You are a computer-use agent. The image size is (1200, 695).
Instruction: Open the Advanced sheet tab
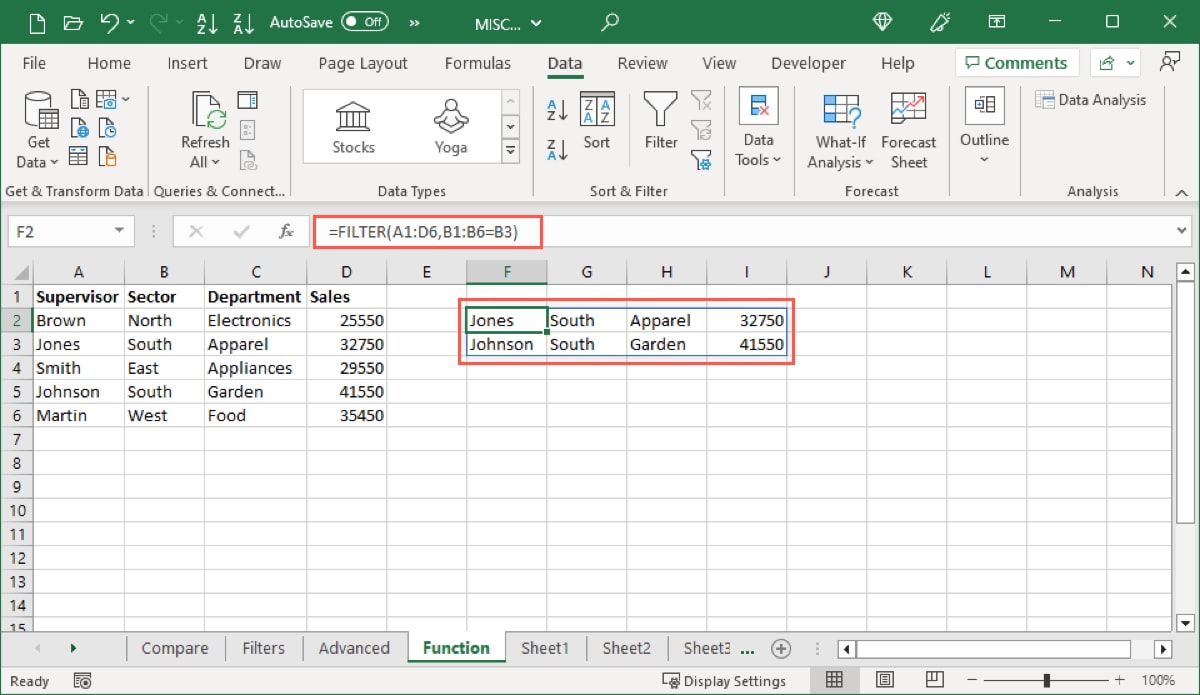(355, 648)
